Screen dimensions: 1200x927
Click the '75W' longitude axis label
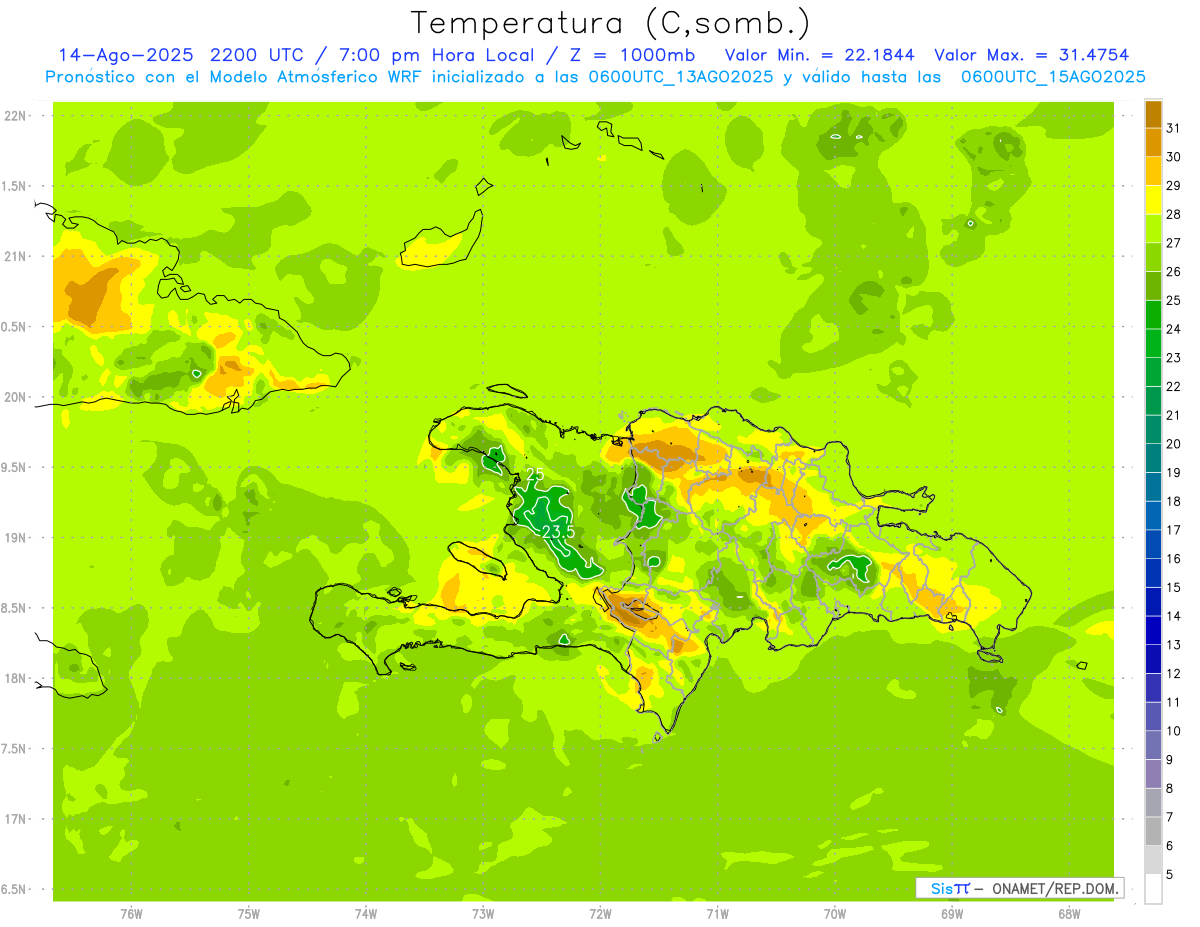[249, 914]
